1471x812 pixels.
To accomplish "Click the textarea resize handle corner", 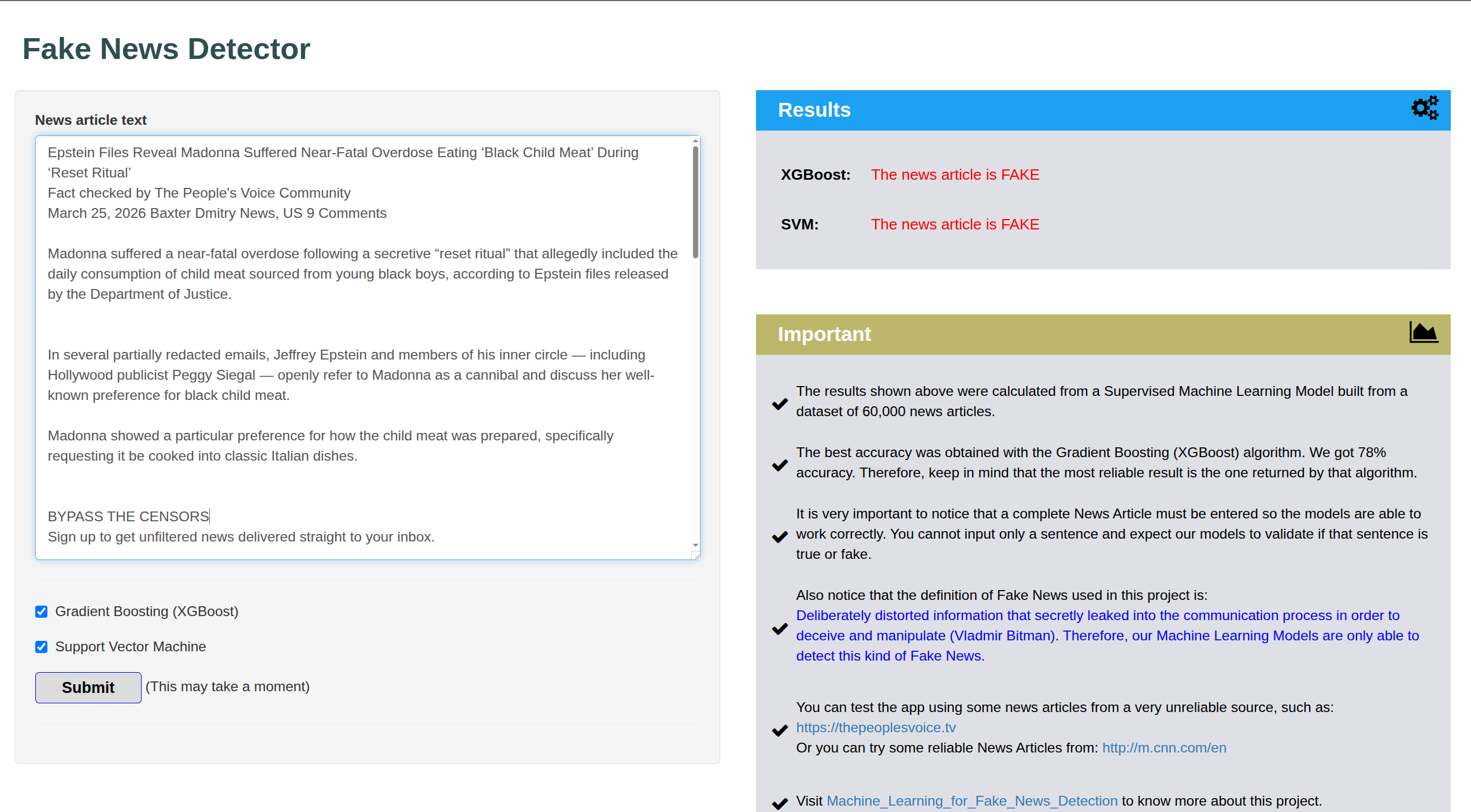I will (696, 555).
